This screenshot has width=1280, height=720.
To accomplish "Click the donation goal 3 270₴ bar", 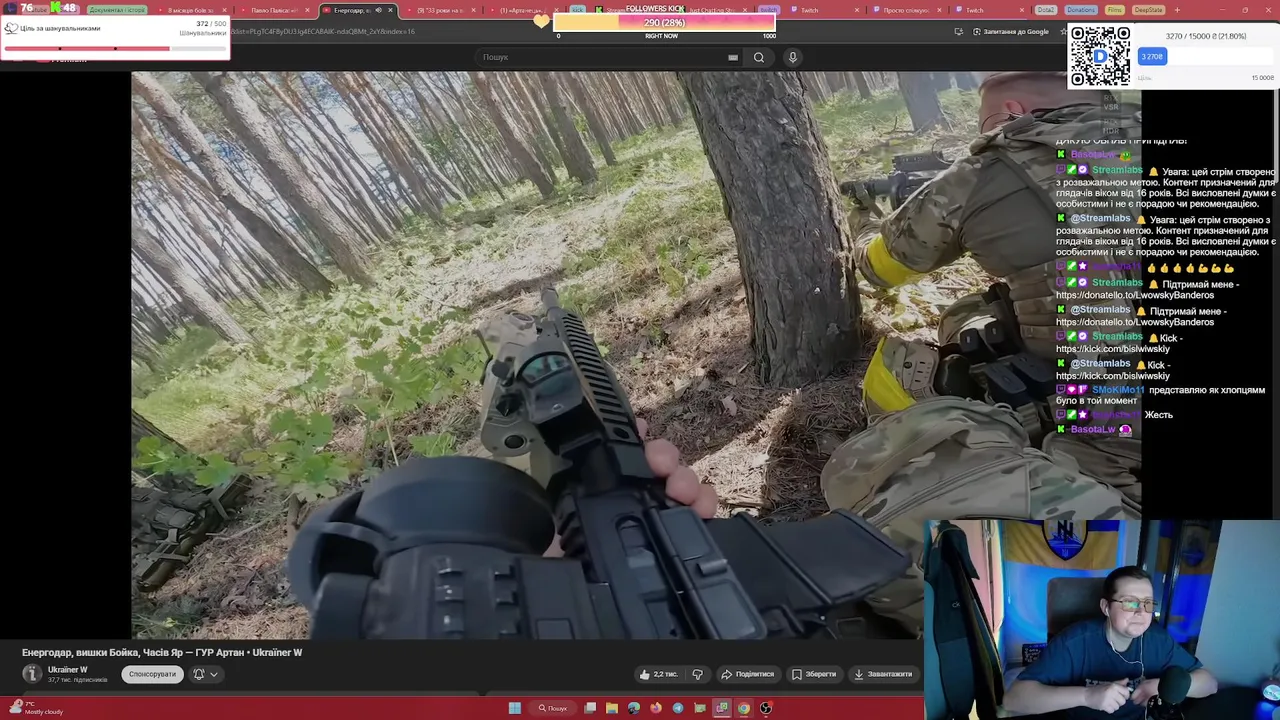I will (x=1152, y=57).
